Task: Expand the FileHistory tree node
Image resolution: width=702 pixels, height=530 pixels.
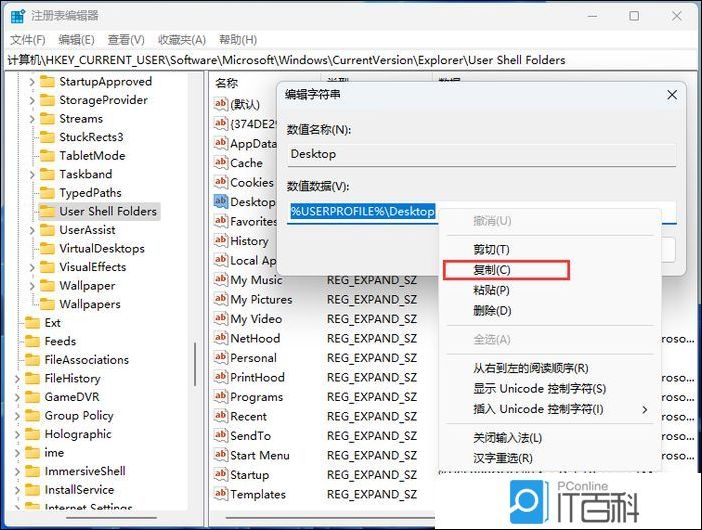Action: [x=17, y=379]
